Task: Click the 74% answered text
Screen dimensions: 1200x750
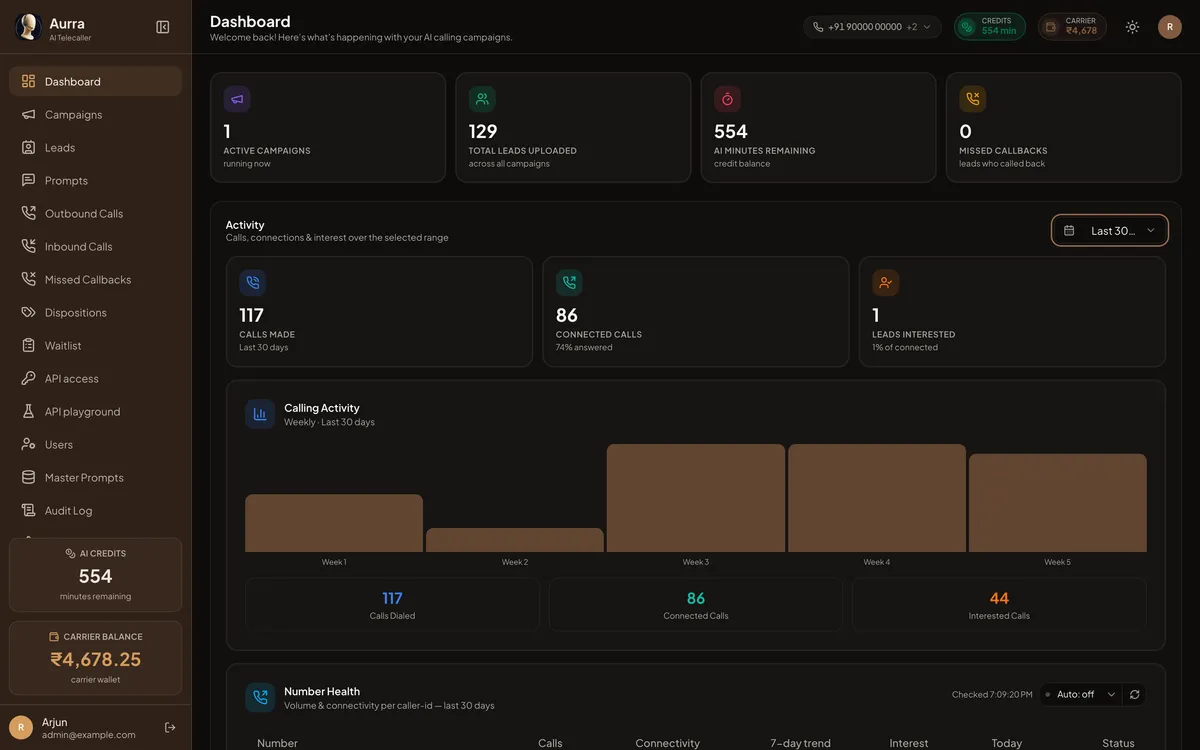Action: (584, 347)
